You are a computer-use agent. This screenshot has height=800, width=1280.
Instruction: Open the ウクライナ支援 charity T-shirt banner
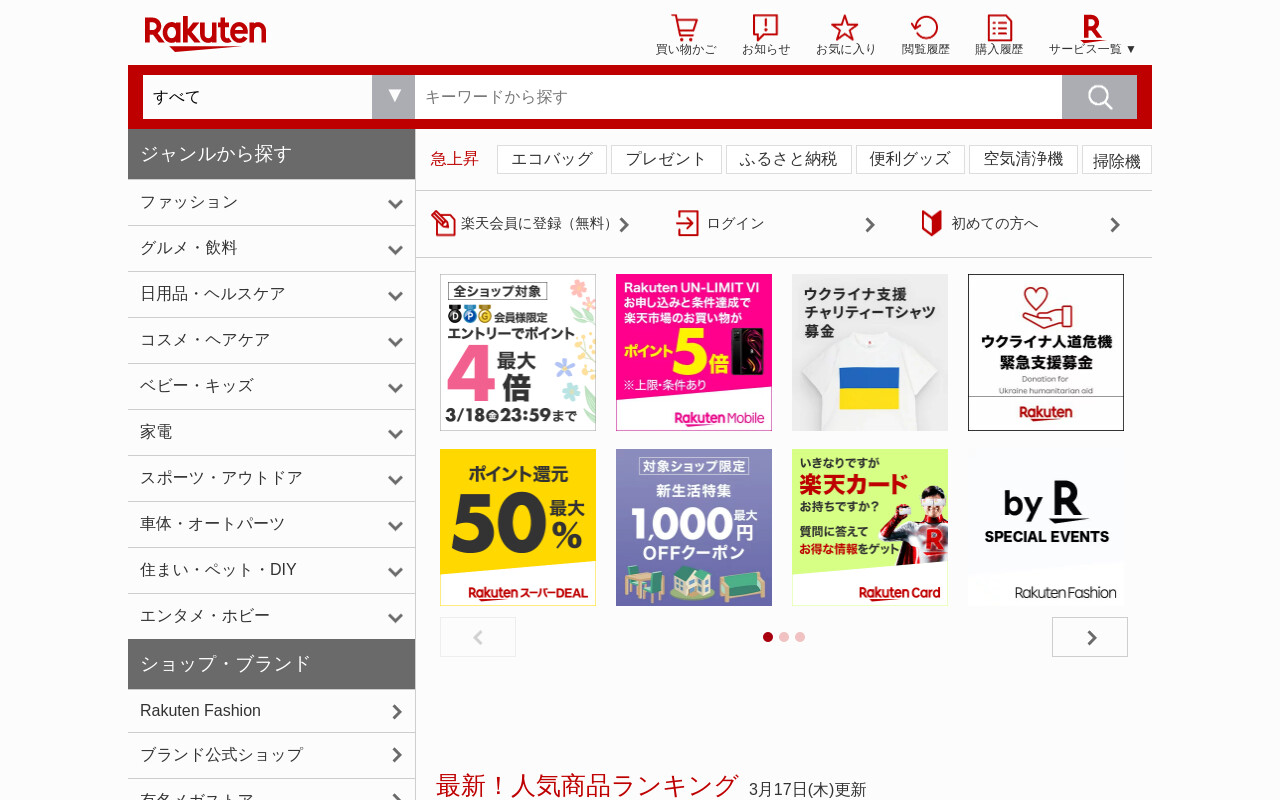(x=870, y=352)
